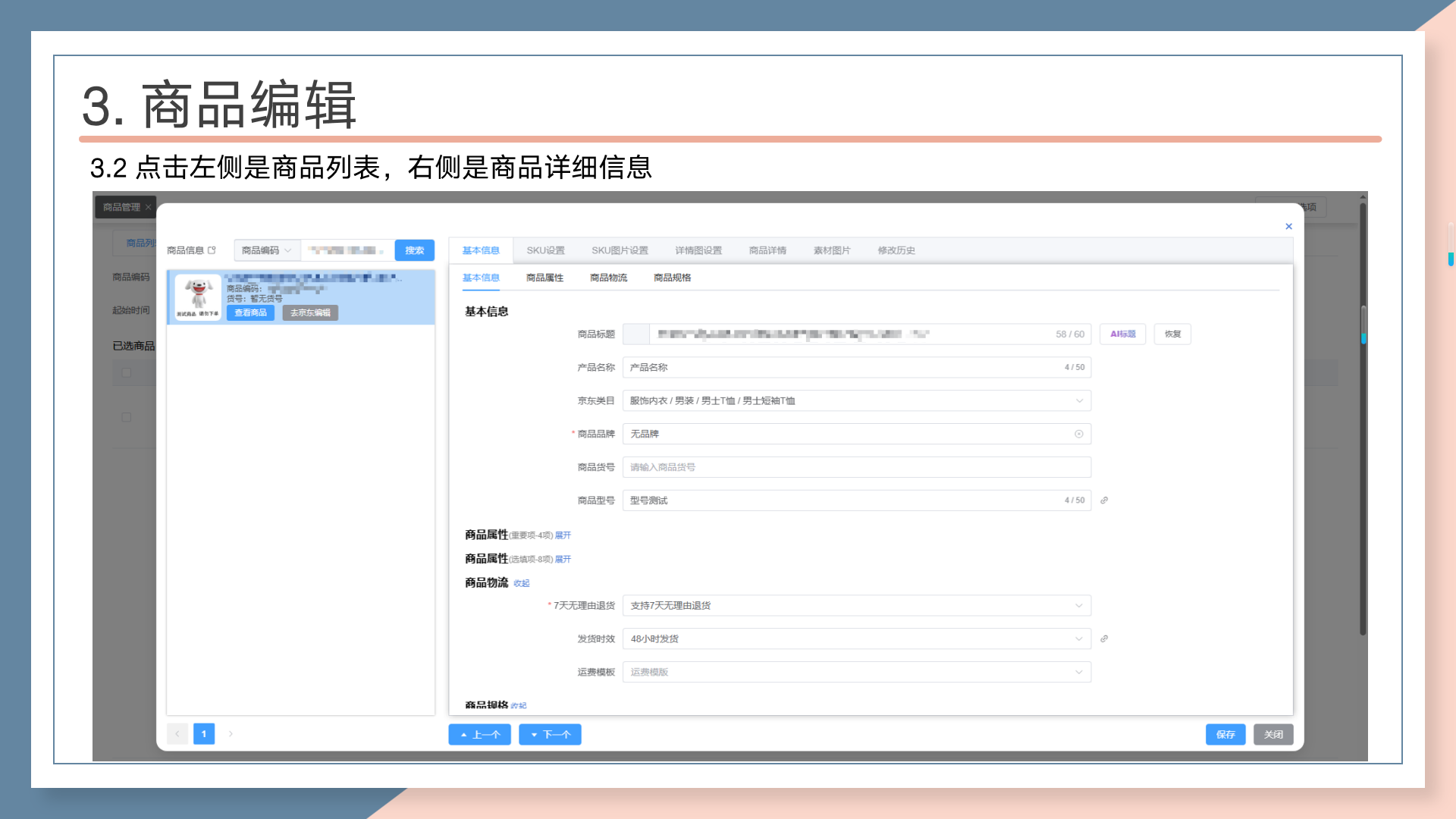Clear 商品品牌 using its circle icon
1456x819 pixels.
click(1078, 435)
